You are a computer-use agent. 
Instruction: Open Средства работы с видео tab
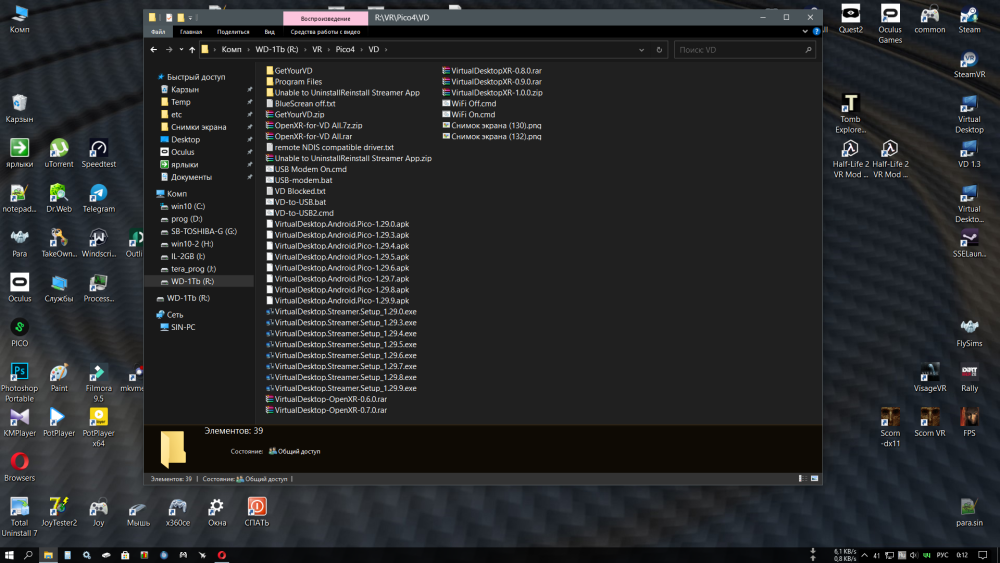(x=325, y=32)
